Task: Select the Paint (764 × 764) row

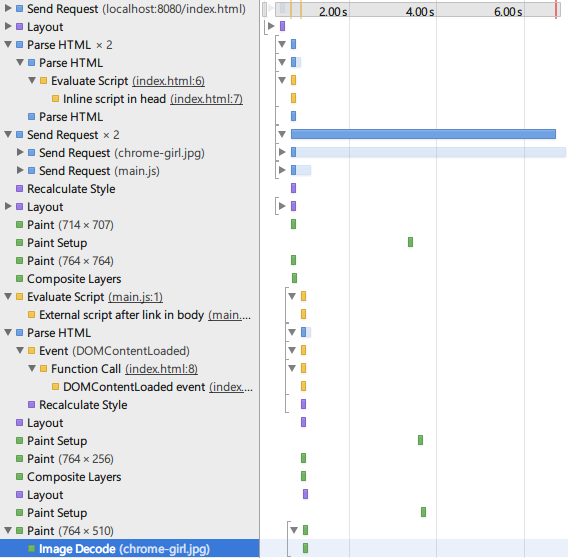Action: [x=130, y=261]
